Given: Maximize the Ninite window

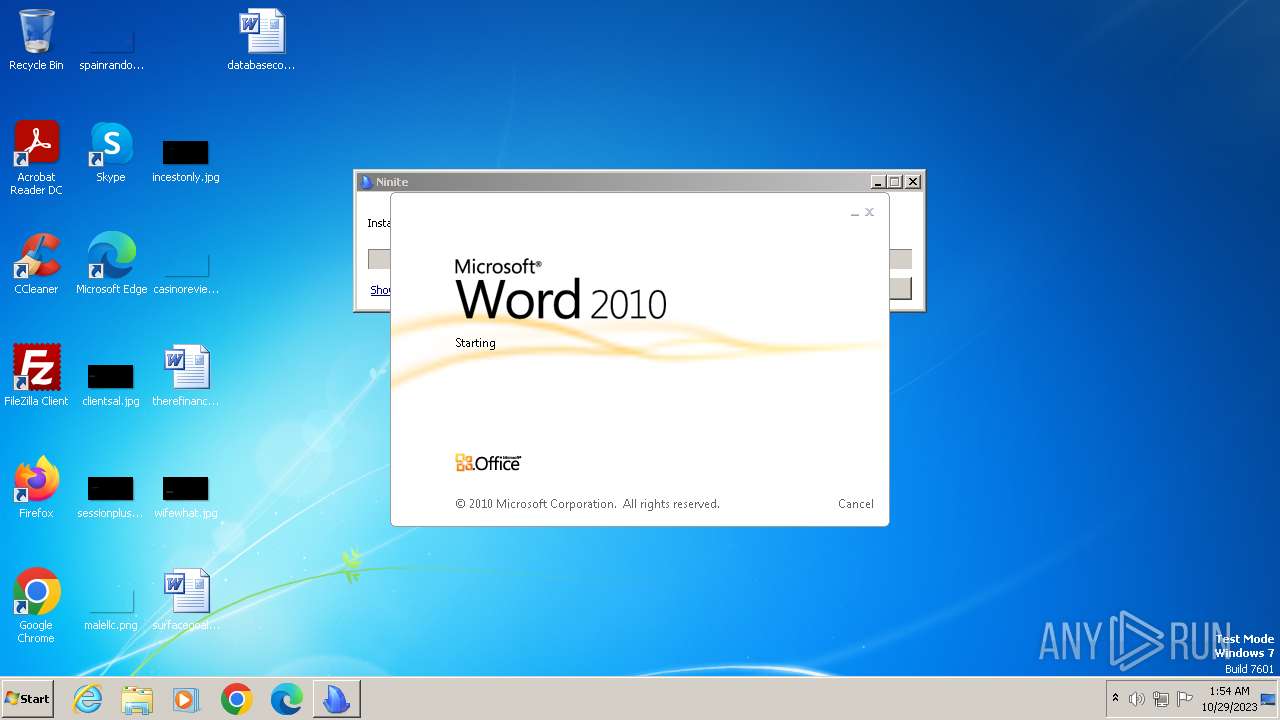Looking at the screenshot, I should click(x=895, y=182).
